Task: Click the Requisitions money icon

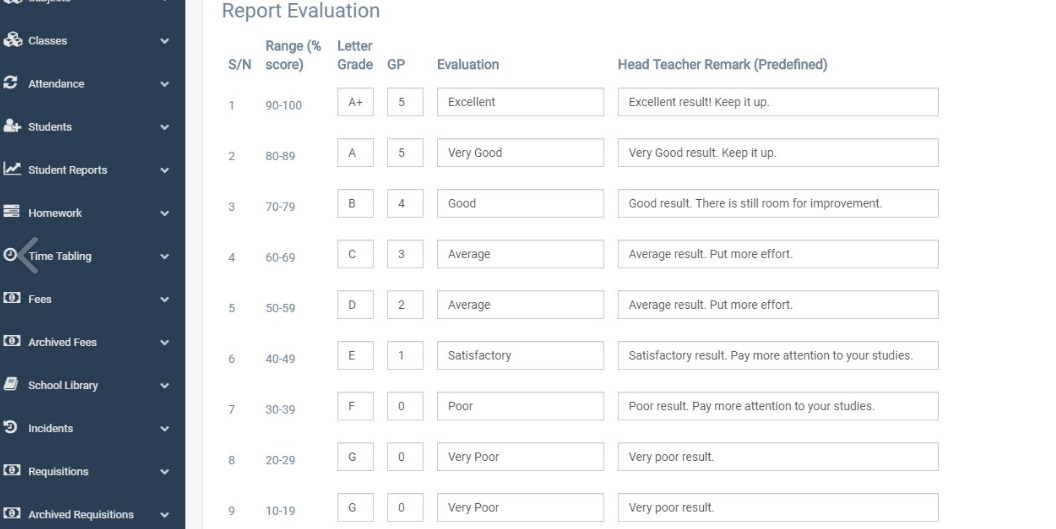Action: coord(11,471)
